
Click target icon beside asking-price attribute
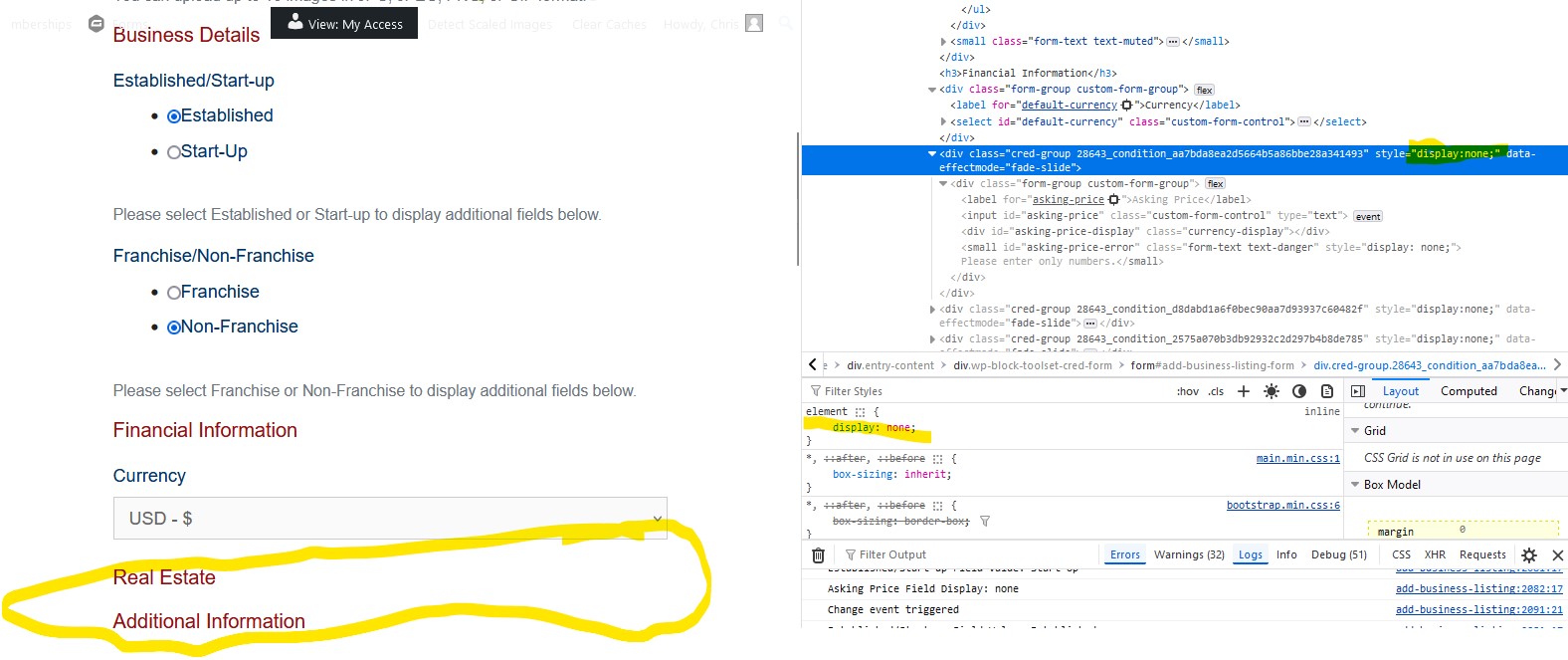click(x=1113, y=199)
